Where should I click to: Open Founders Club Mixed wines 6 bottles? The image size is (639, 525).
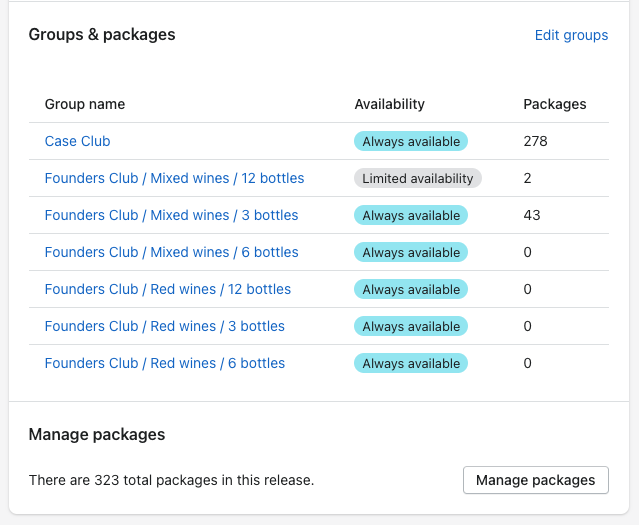coord(171,252)
